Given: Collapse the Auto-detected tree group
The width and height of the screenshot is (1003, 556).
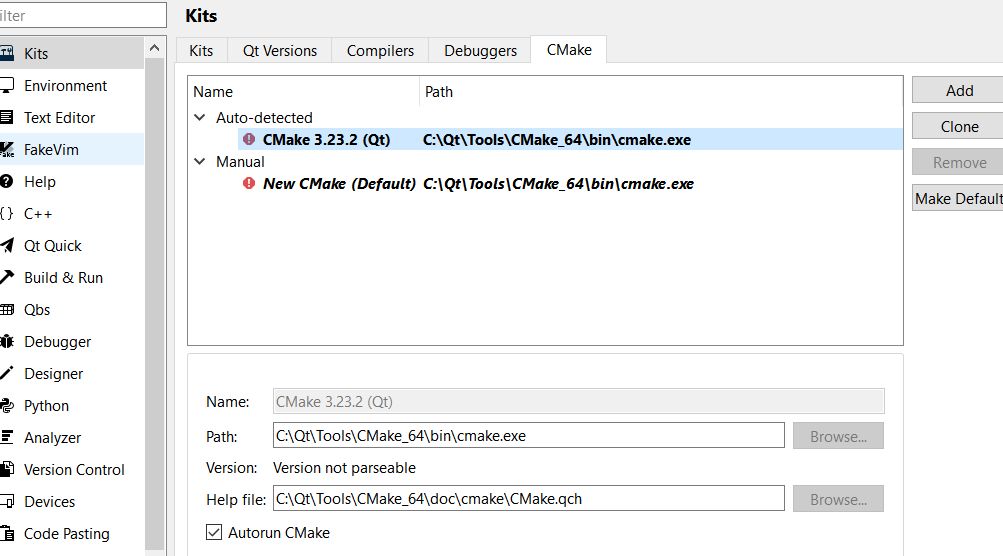Looking at the screenshot, I should tap(200, 118).
